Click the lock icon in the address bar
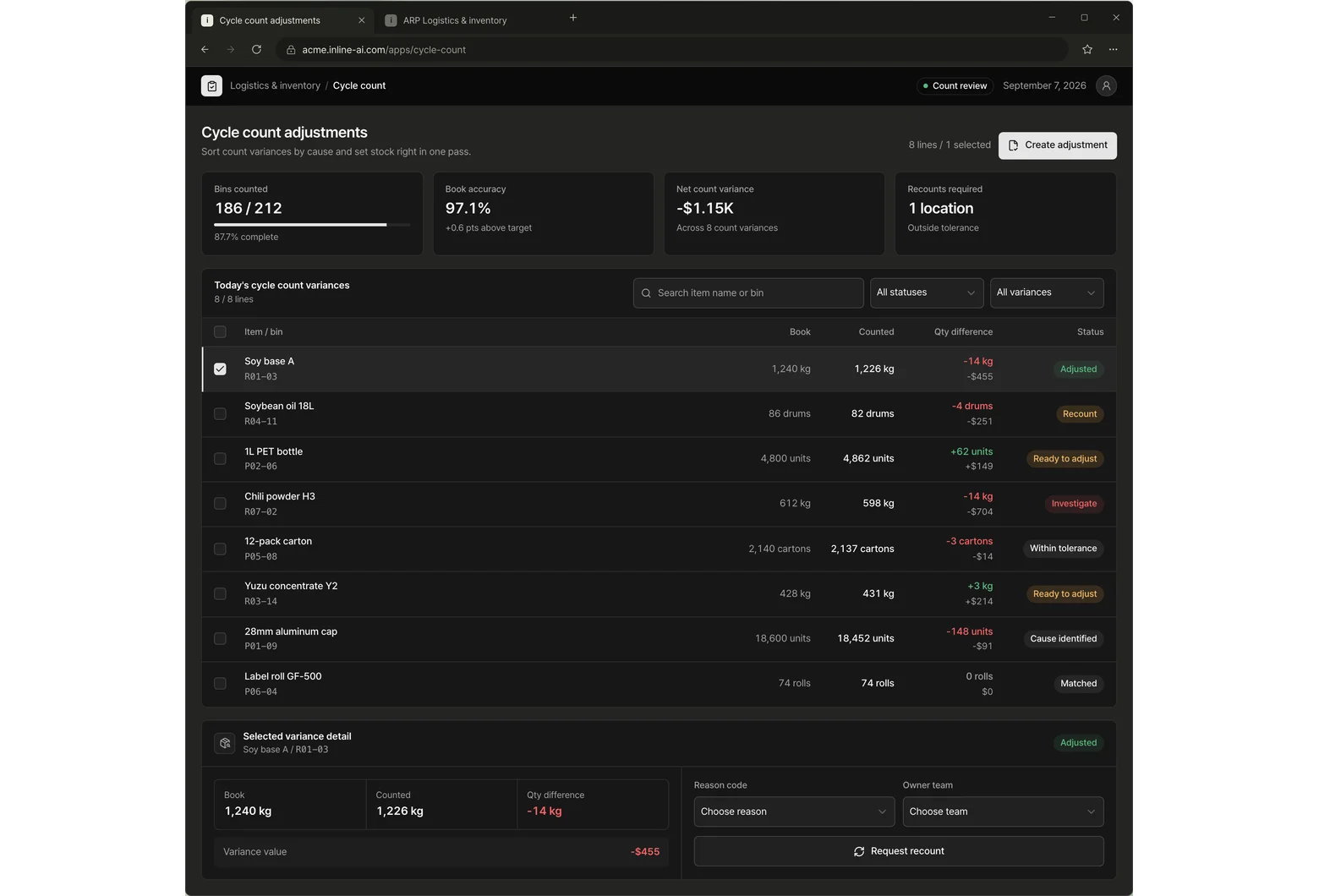The image size is (1319, 896). (291, 50)
